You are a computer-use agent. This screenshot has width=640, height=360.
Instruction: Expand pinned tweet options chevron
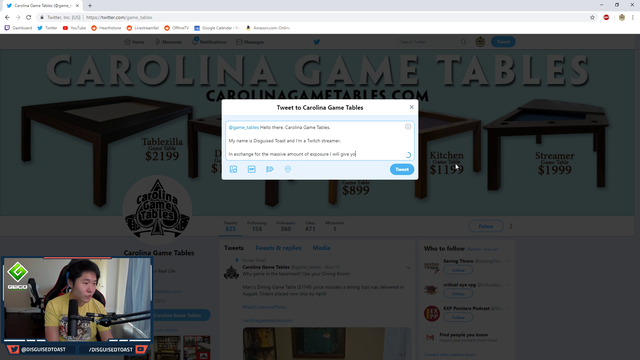[408, 268]
